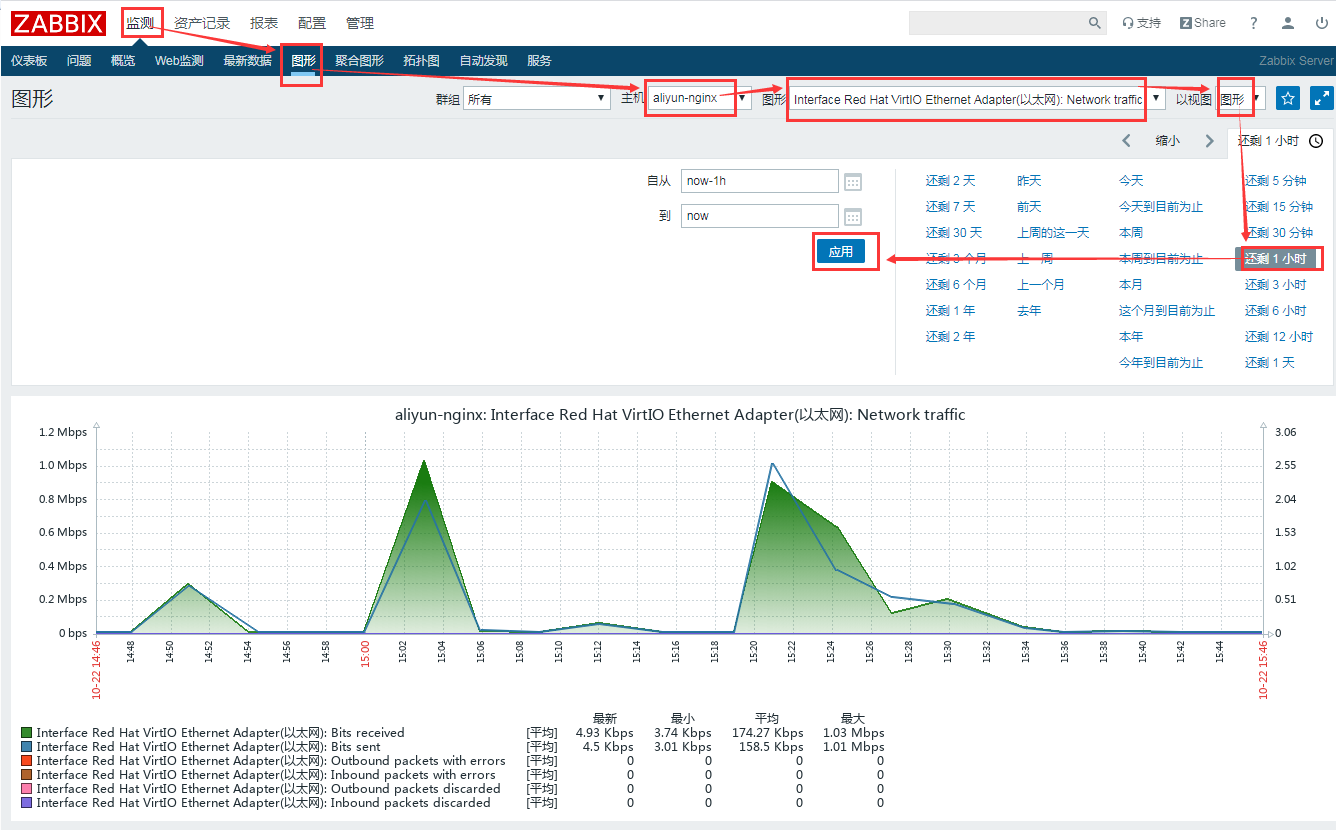Open the 以视图 dropdown
This screenshot has width=1336, height=830.
click(1241, 99)
